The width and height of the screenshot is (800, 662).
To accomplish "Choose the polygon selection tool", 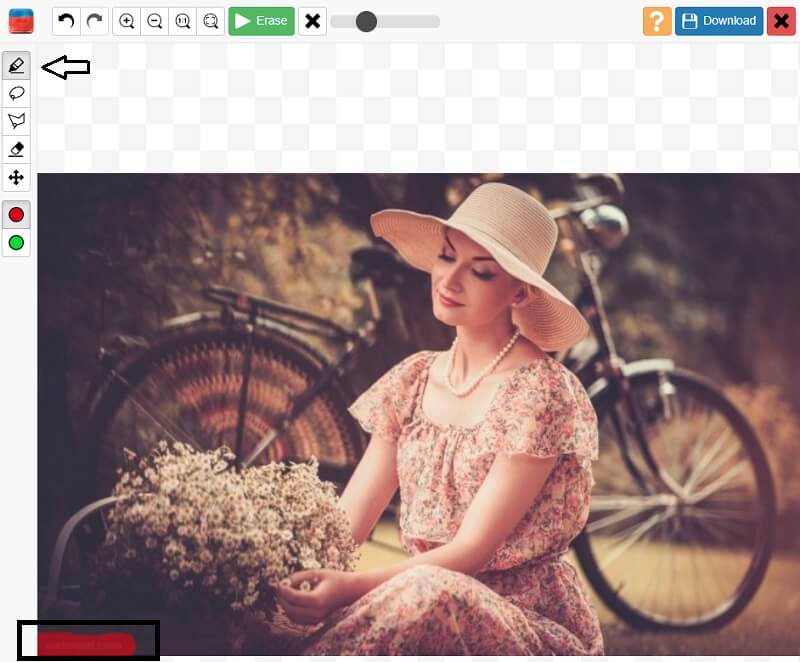I will tap(16, 121).
